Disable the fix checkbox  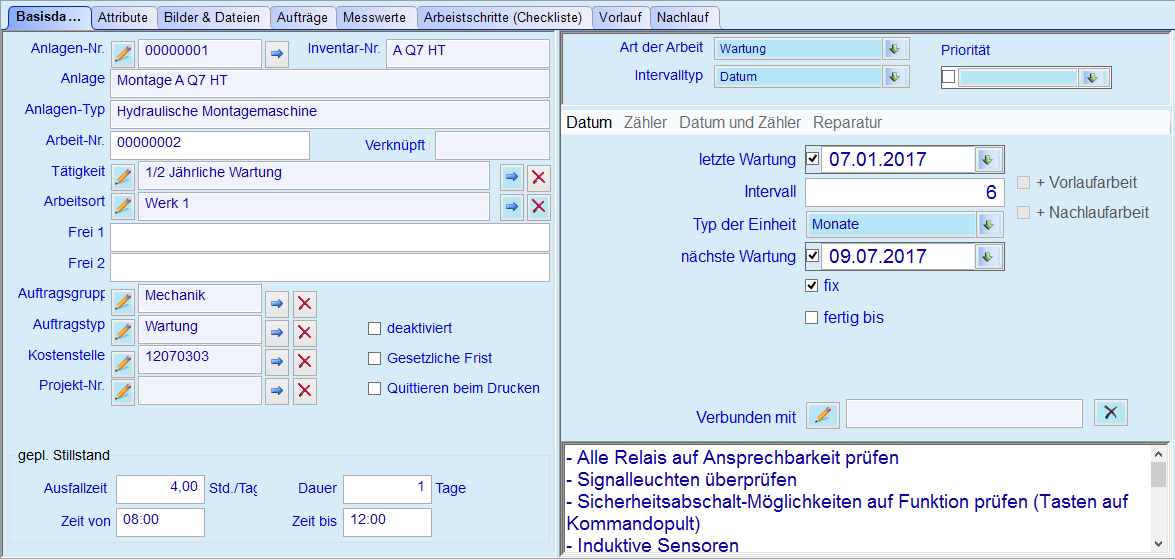811,286
